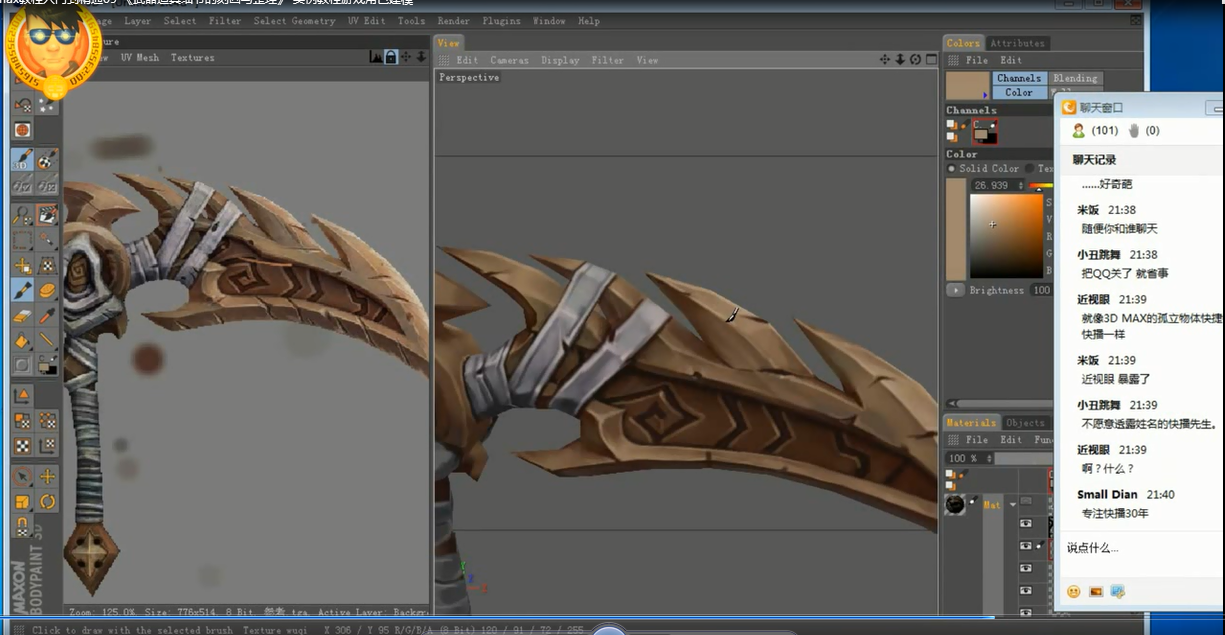Click the rotate icon in Perspective view header
Screen dimensions: 1225x635
[x=914, y=60]
